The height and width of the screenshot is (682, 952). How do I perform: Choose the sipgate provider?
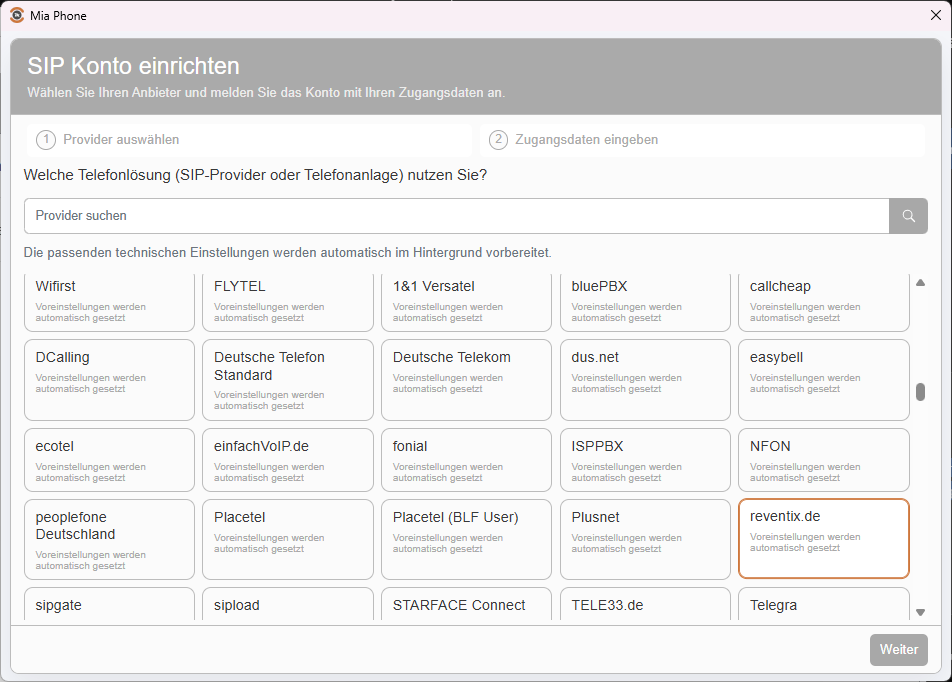pyautogui.click(x=109, y=604)
